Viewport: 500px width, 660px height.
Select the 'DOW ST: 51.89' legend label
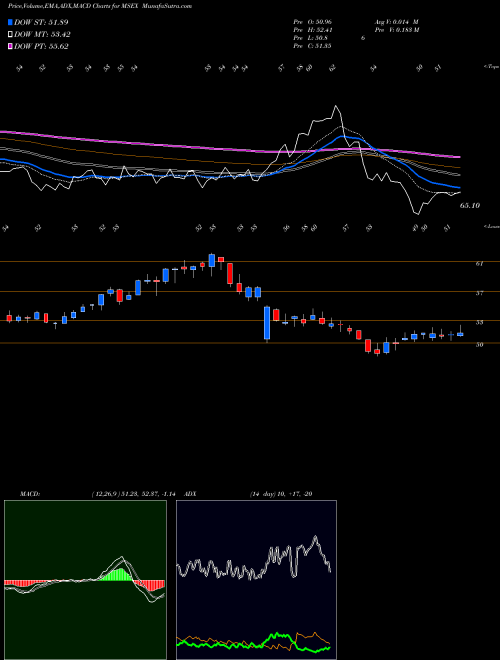click(x=41, y=22)
